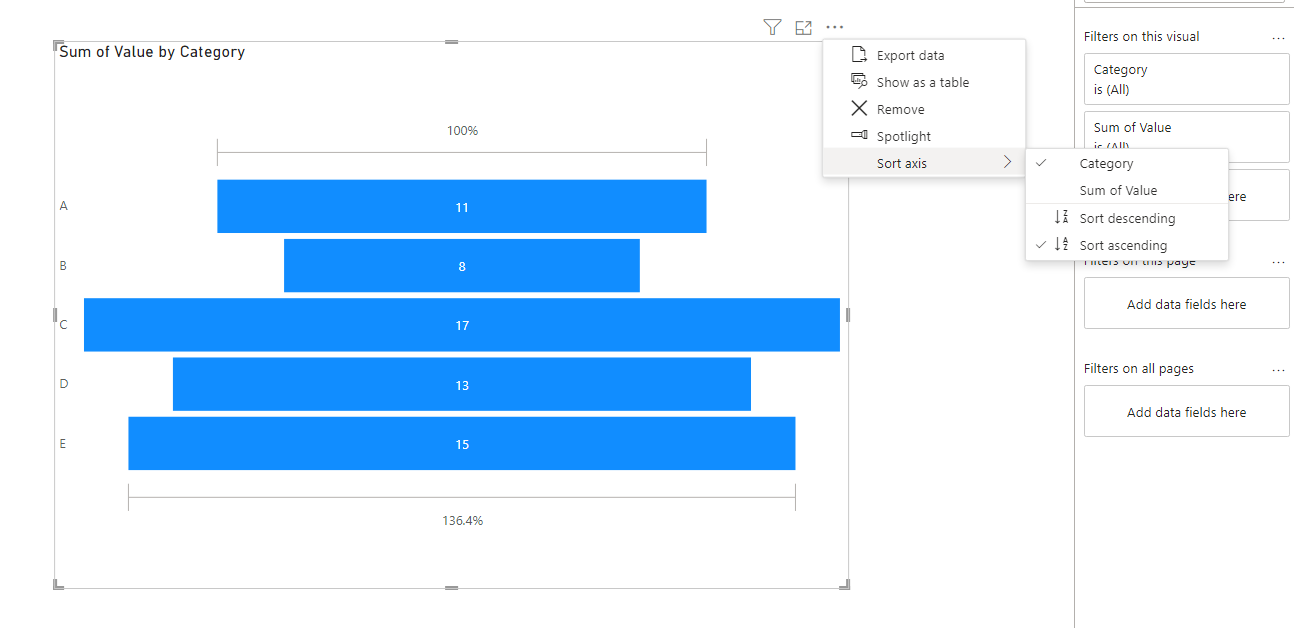
Task: Select funnel bar B with value 8
Action: 462,265
